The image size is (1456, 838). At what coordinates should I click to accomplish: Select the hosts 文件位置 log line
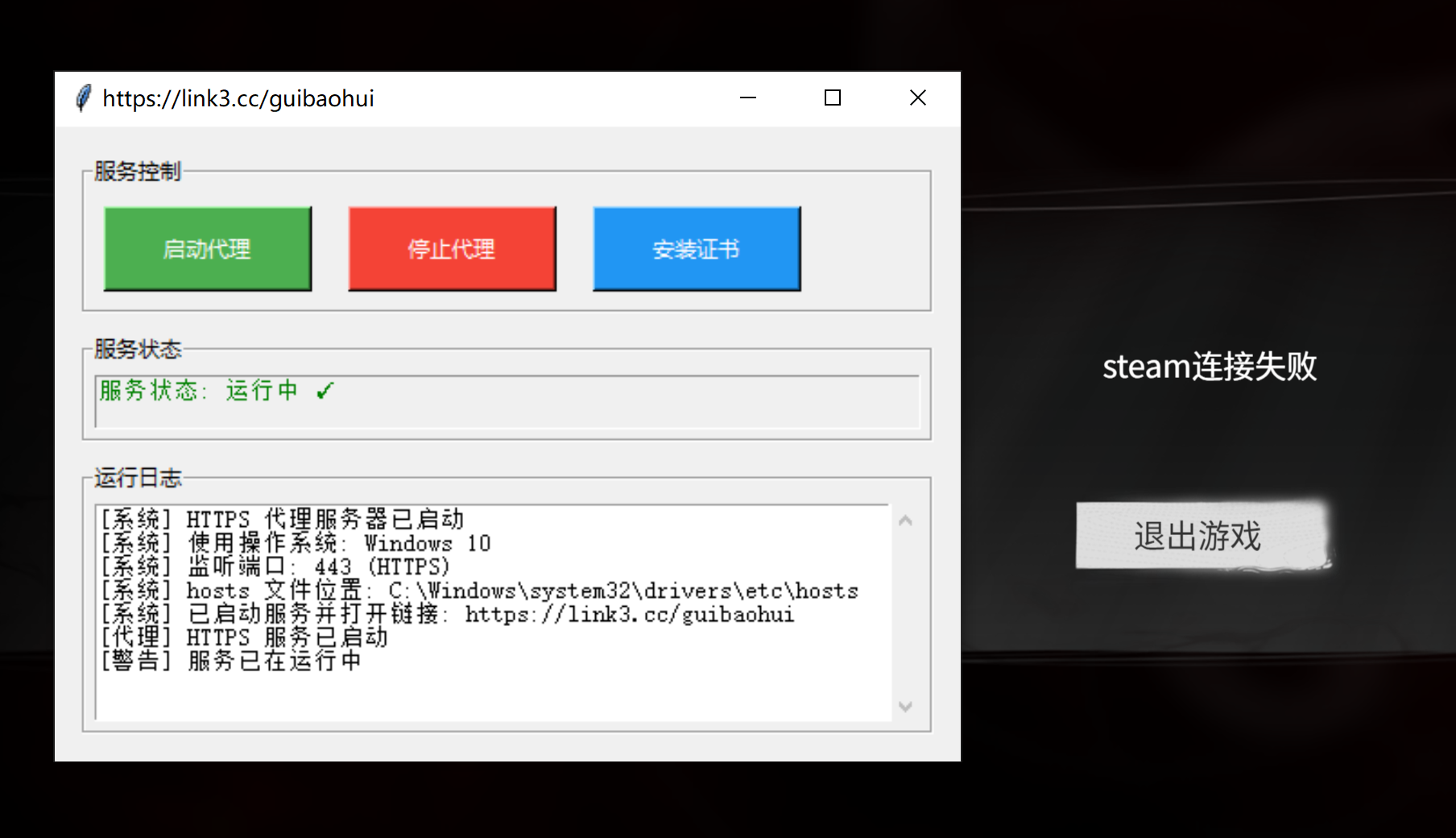(479, 591)
